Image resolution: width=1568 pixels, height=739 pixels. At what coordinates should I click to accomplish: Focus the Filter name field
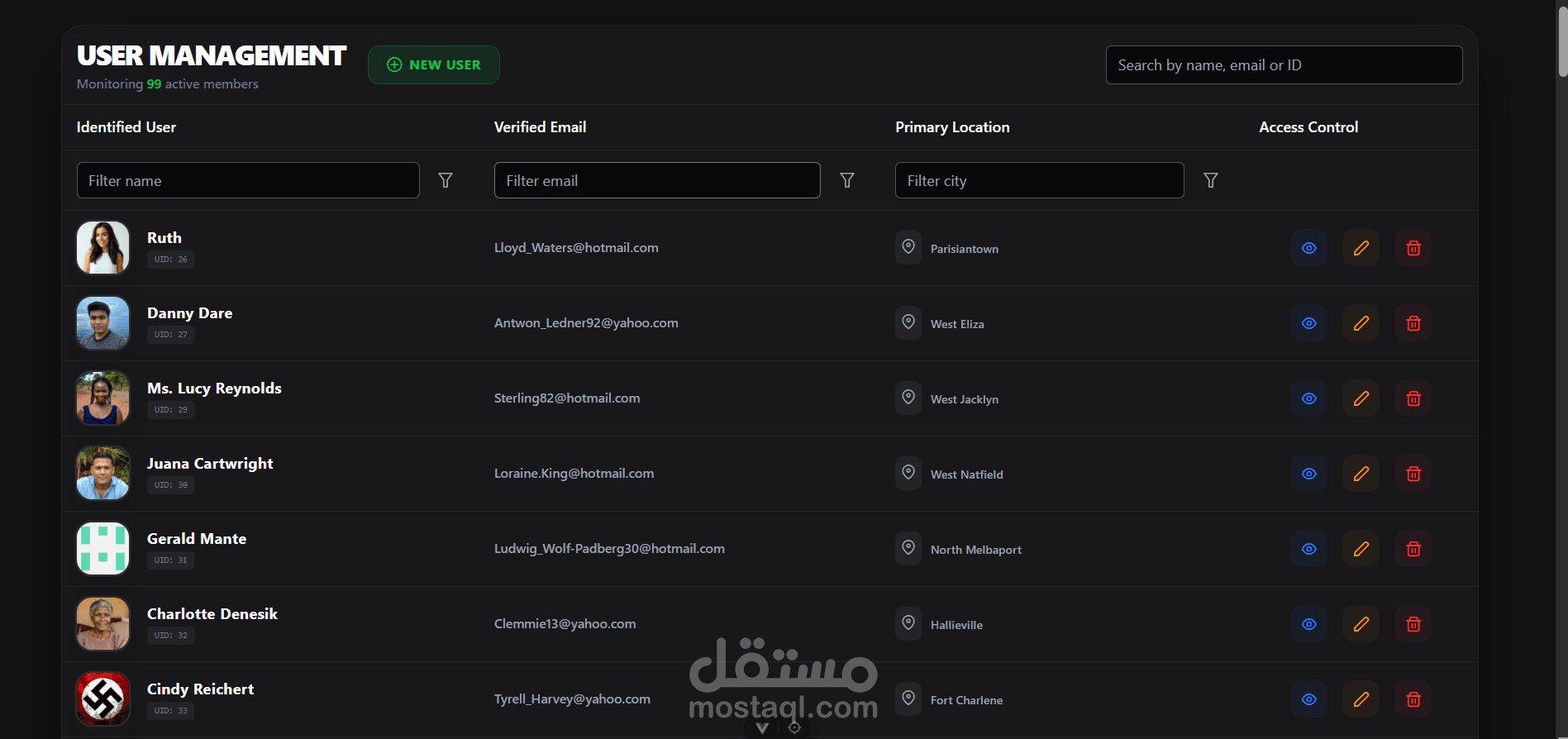(248, 180)
